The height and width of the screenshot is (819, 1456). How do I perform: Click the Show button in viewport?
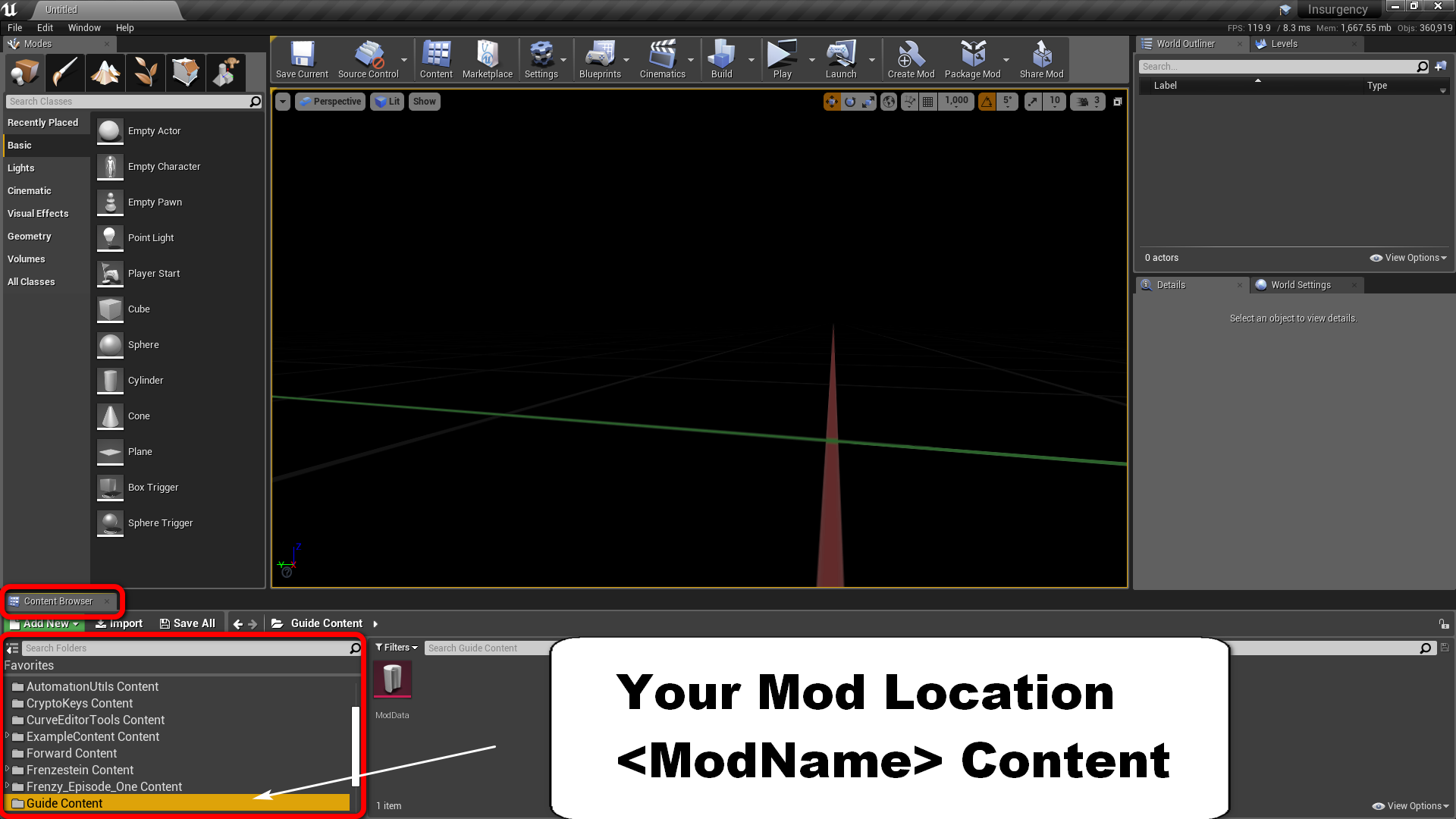425,102
